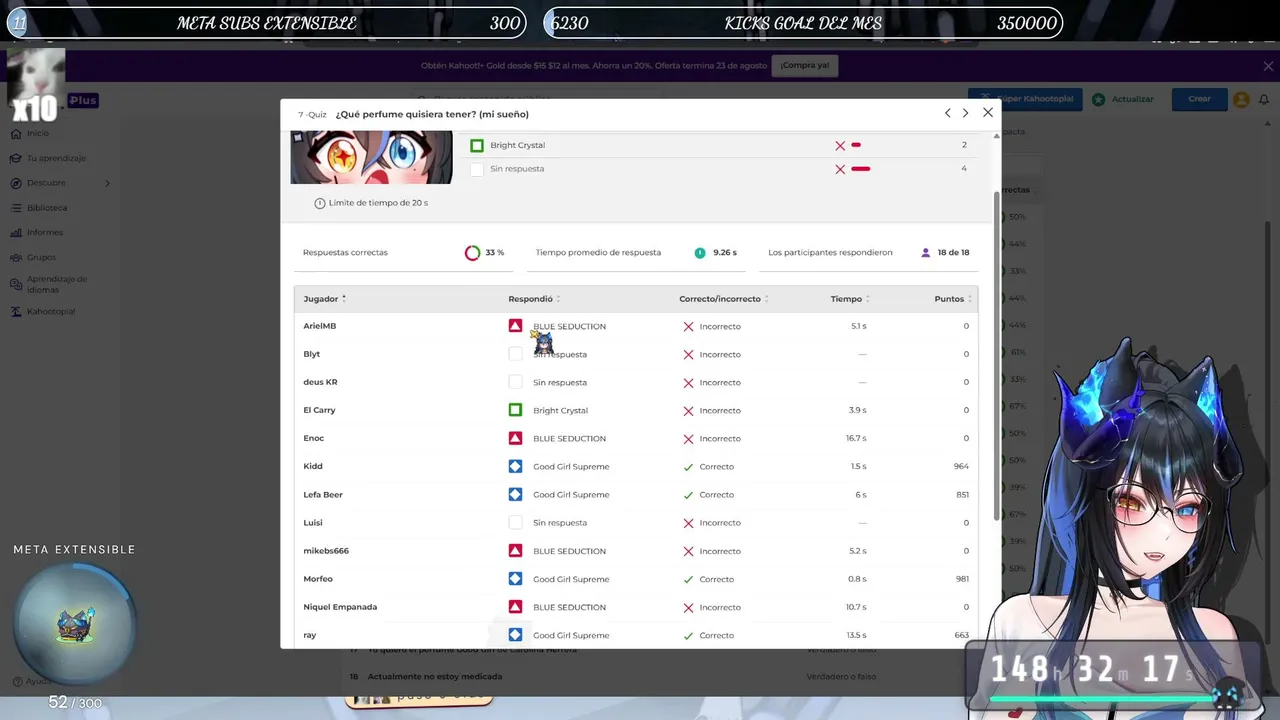Open Biblioteca in the sidebar
This screenshot has height=720, width=1280.
pyautogui.click(x=47, y=208)
